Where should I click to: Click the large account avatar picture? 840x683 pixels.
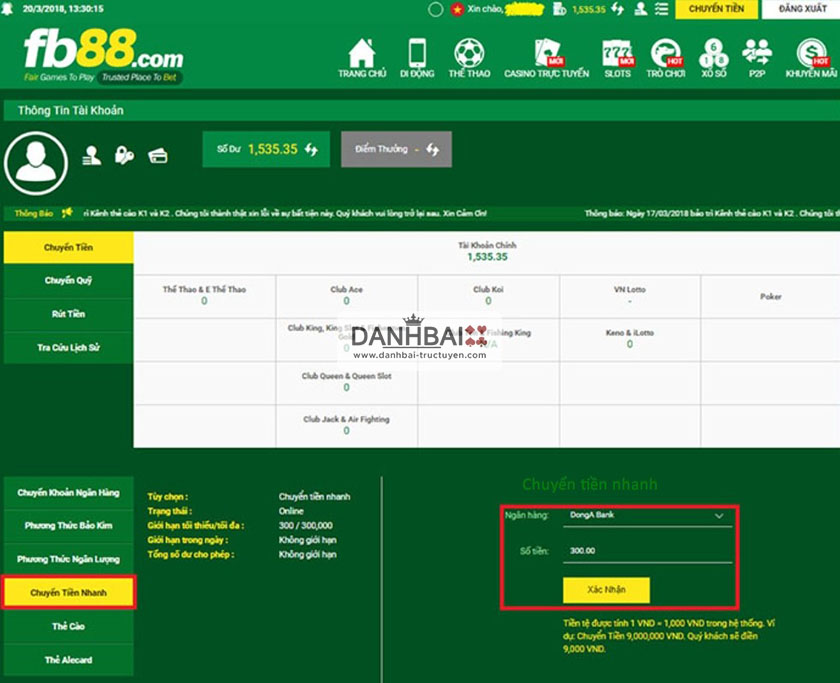(36, 163)
